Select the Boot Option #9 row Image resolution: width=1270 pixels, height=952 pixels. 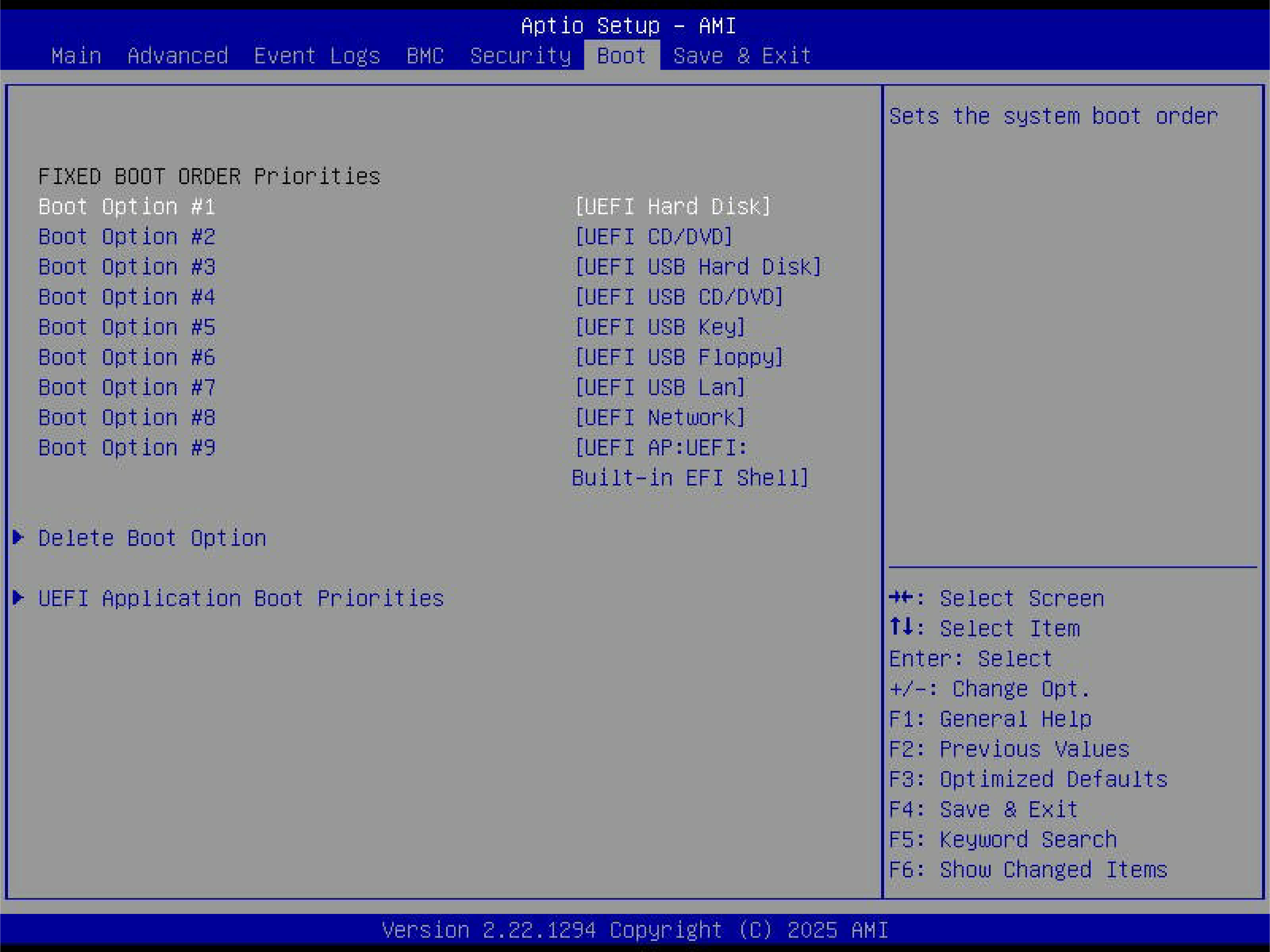click(x=126, y=447)
